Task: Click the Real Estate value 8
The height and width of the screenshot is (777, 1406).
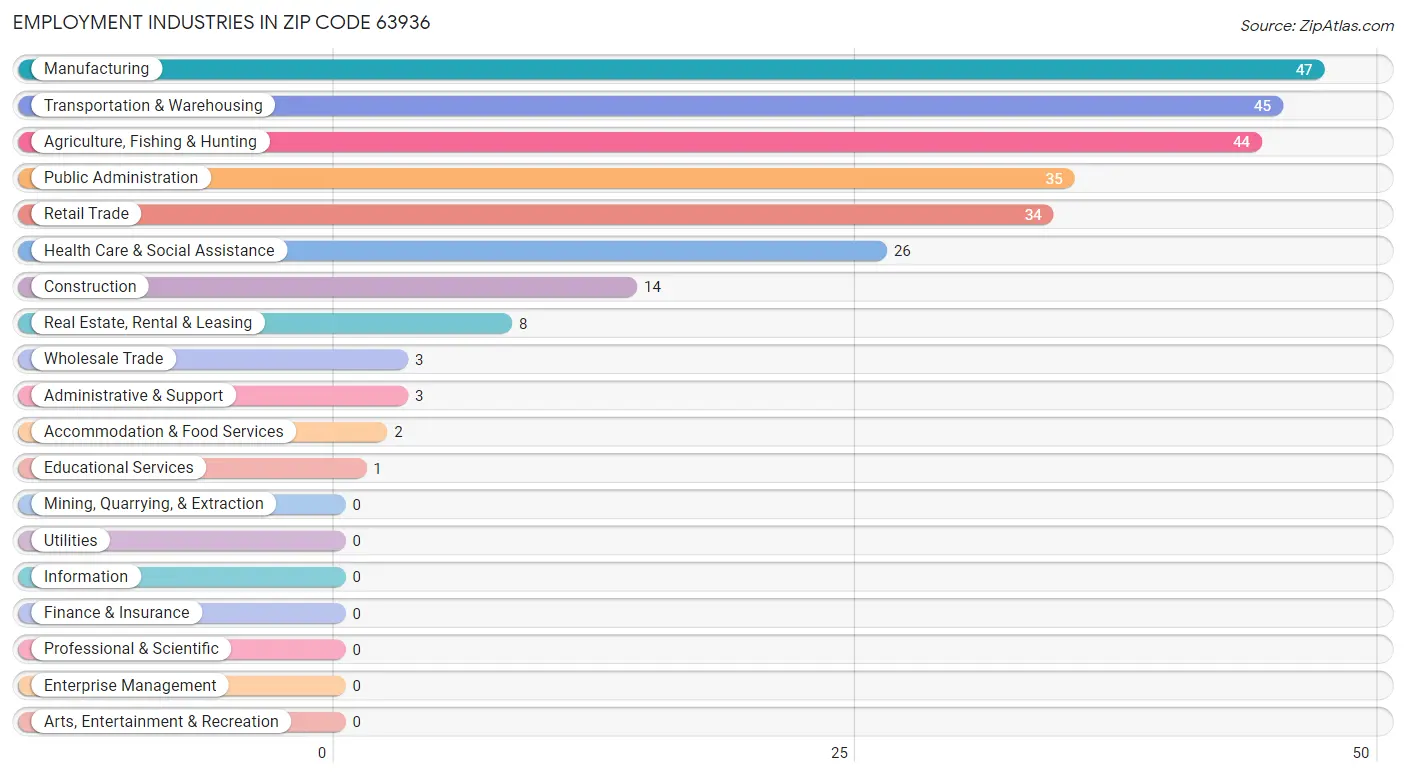Action: tap(523, 324)
